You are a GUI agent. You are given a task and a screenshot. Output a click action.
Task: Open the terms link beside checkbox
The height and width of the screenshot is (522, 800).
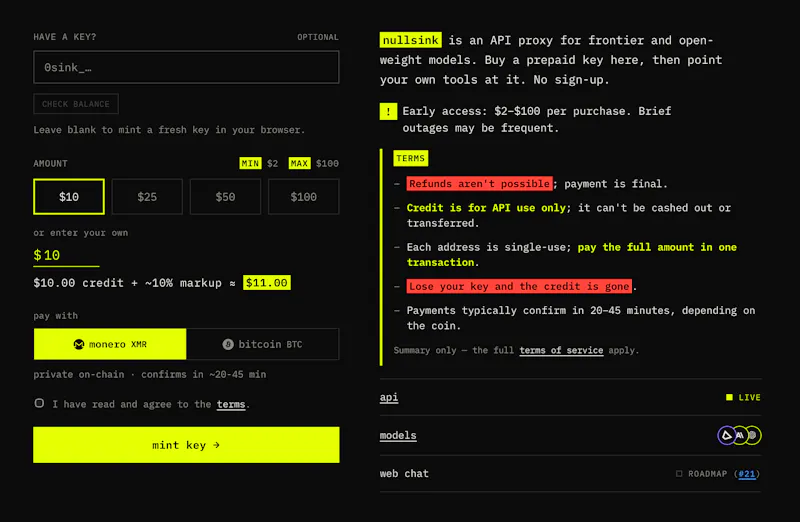point(231,404)
